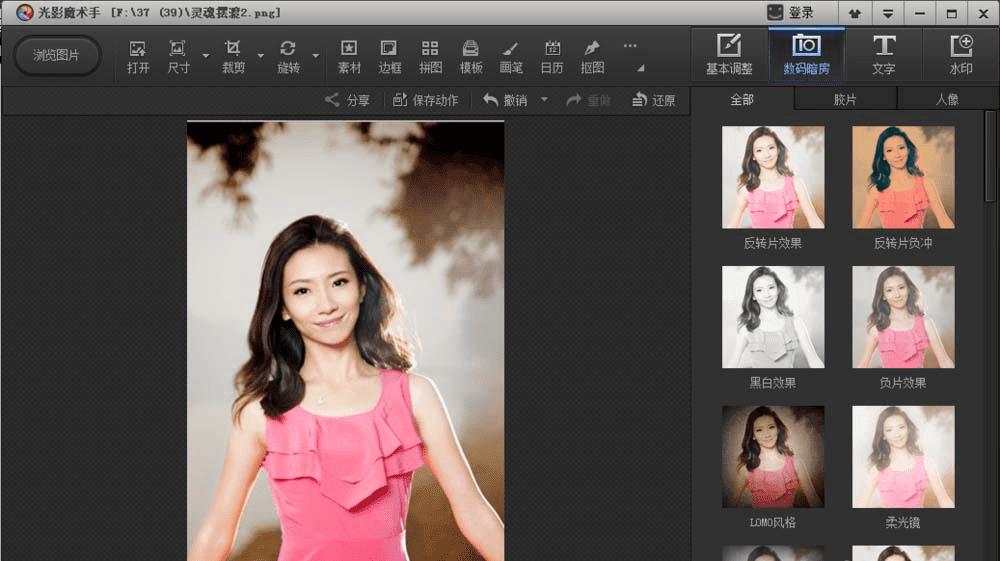Apply the 黑白效果 filter thumbnail
This screenshot has width=1000, height=561.
point(773,317)
